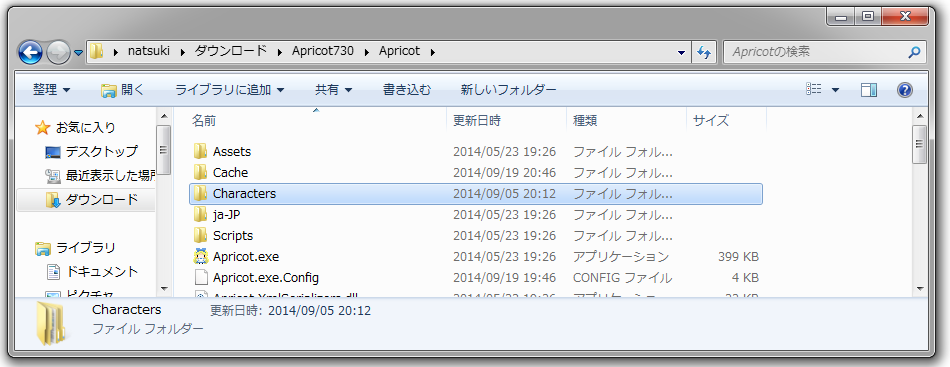This screenshot has width=950, height=367.
Task: Select Apricot in the address path
Action: pos(399,51)
